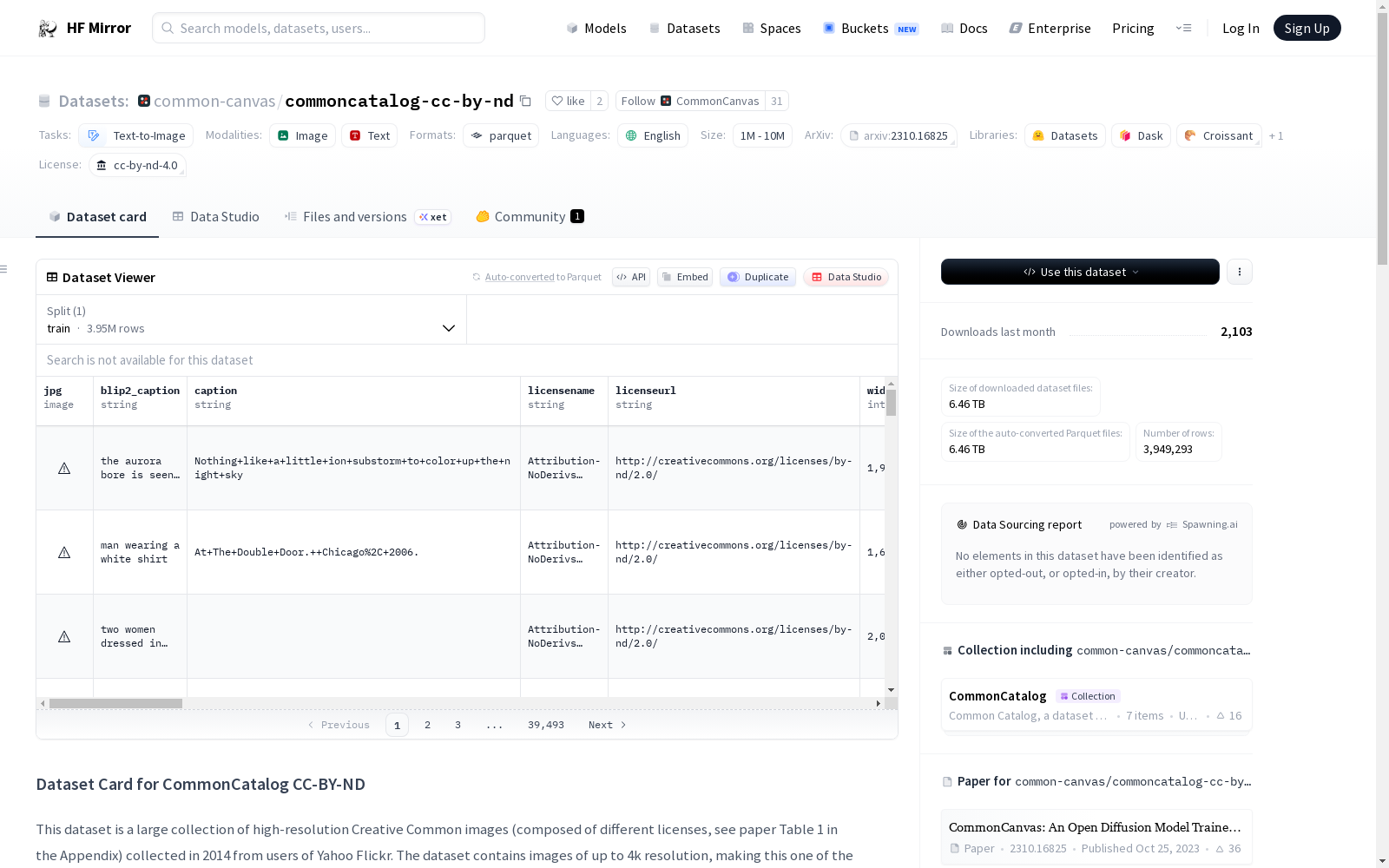Expand the train split dropdown
Viewport: 1389px width, 868px height.
[252, 319]
